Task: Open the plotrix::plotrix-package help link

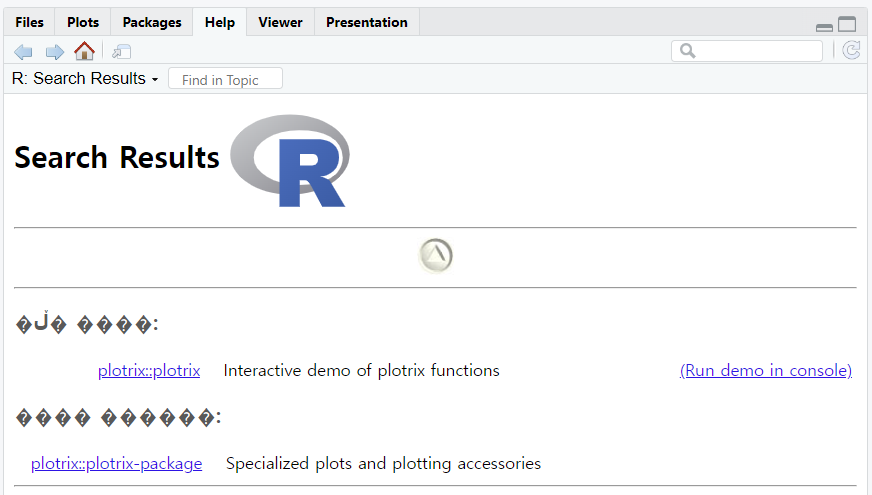Action: tap(116, 463)
